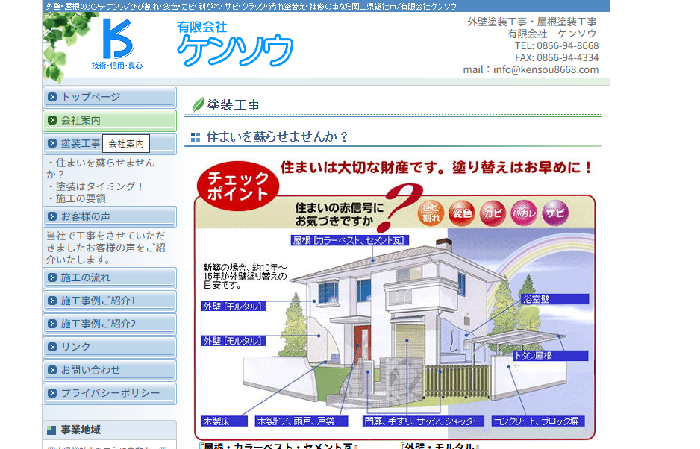This screenshot has height=449, width=700.
Task: Click arrow icon beside お客様の声
Action: coord(52,216)
